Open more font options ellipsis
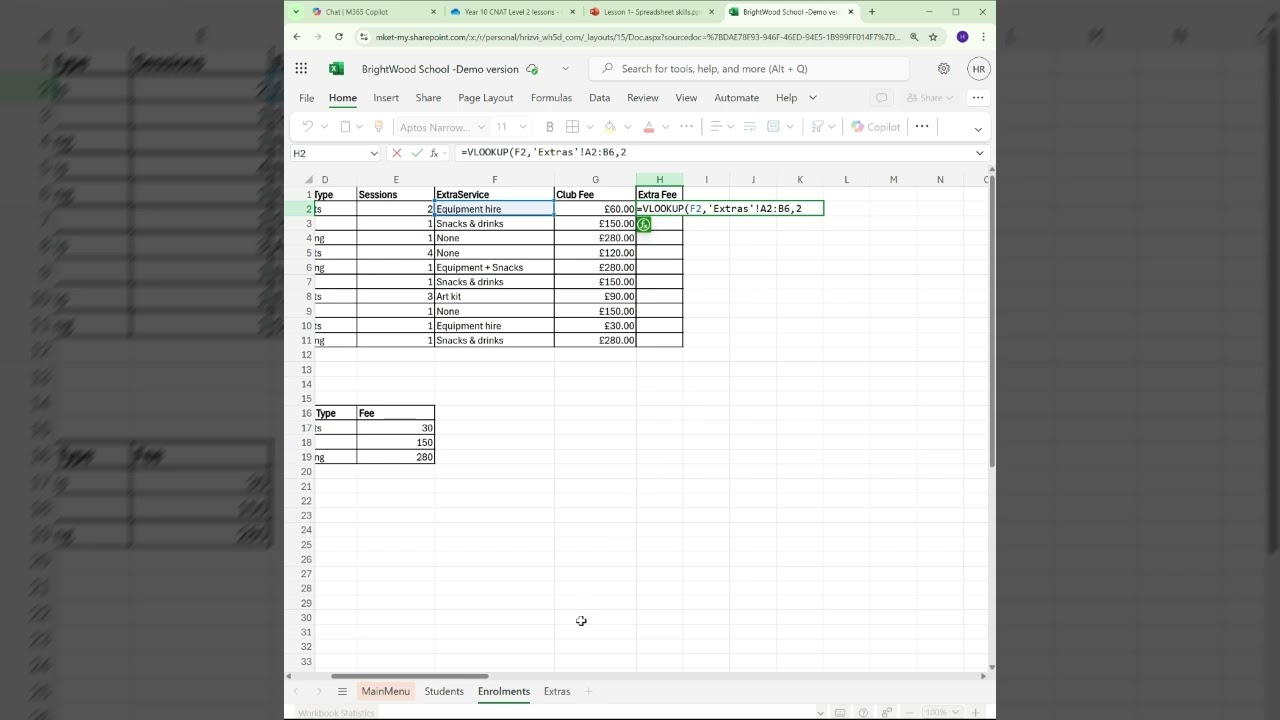 pyautogui.click(x=686, y=127)
